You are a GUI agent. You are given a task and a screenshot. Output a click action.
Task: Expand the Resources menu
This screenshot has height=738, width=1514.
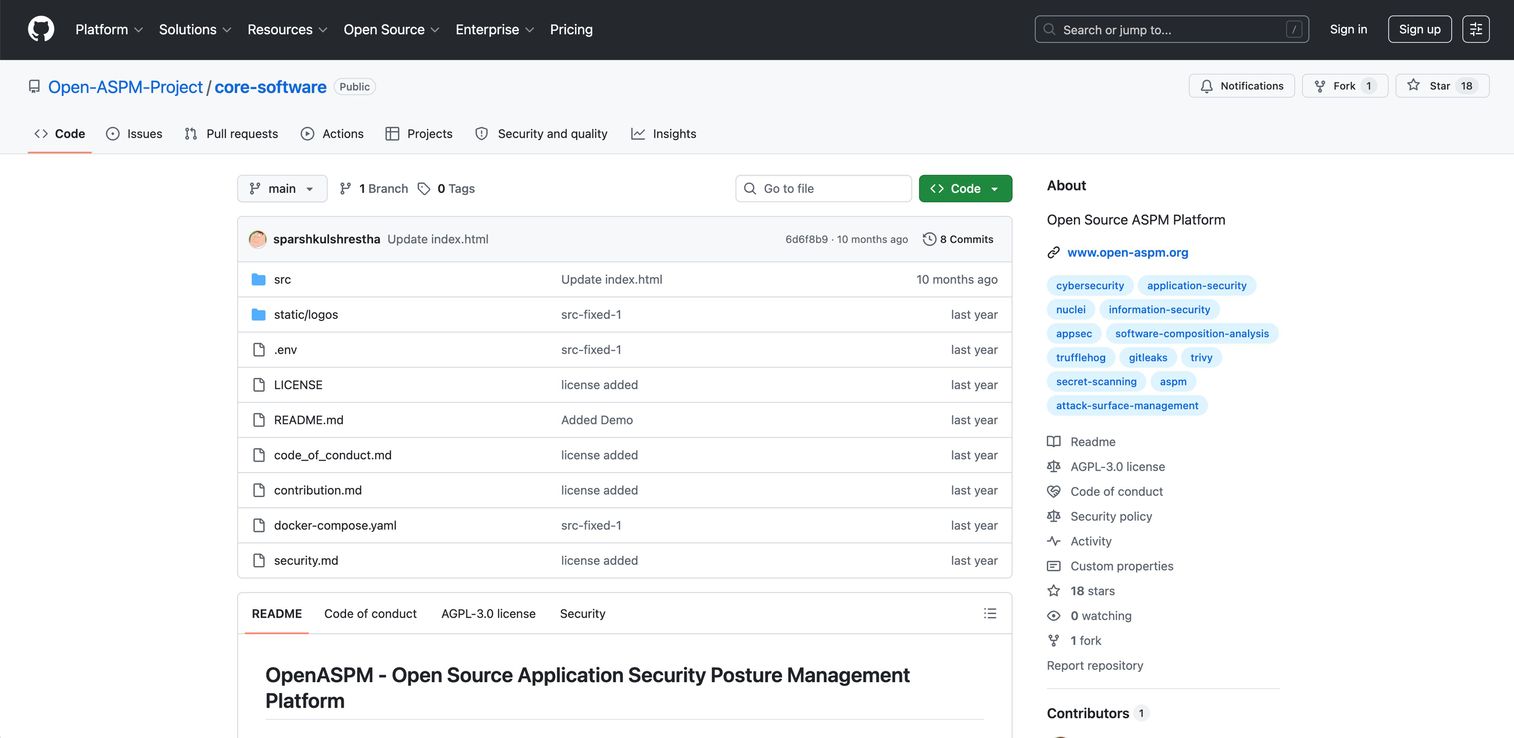point(288,29)
